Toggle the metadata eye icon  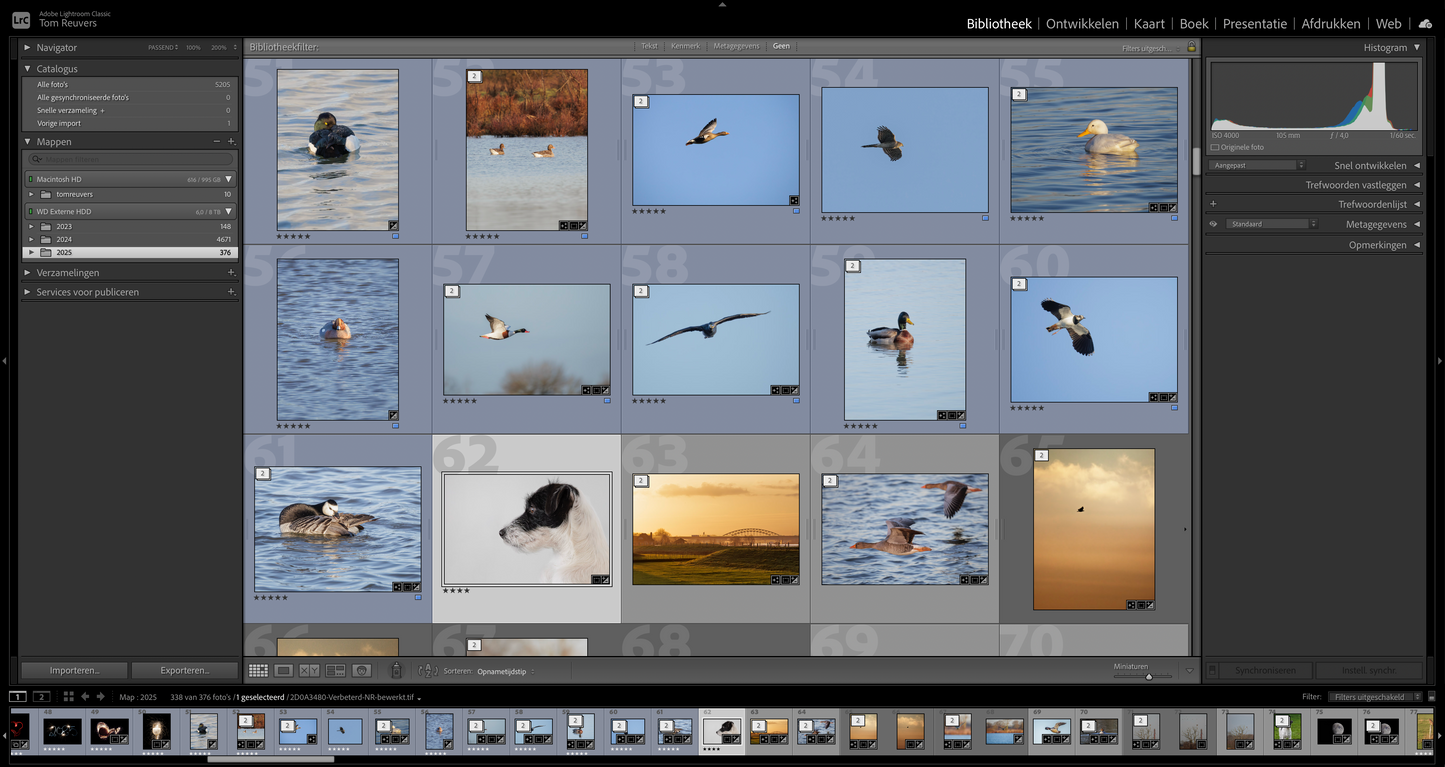pos(1213,224)
